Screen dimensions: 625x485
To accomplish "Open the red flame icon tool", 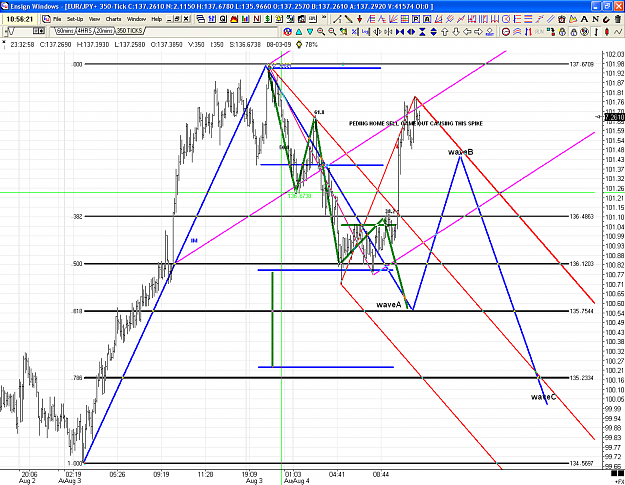I will pos(234,19).
